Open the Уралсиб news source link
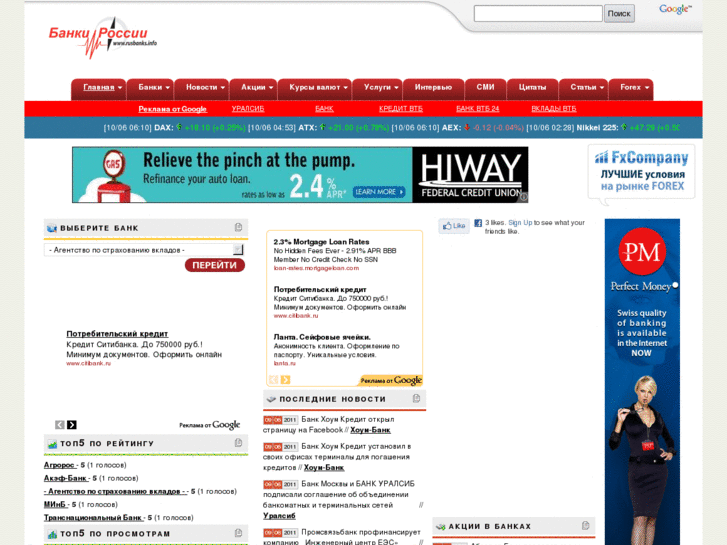The image size is (727, 545). (279, 516)
